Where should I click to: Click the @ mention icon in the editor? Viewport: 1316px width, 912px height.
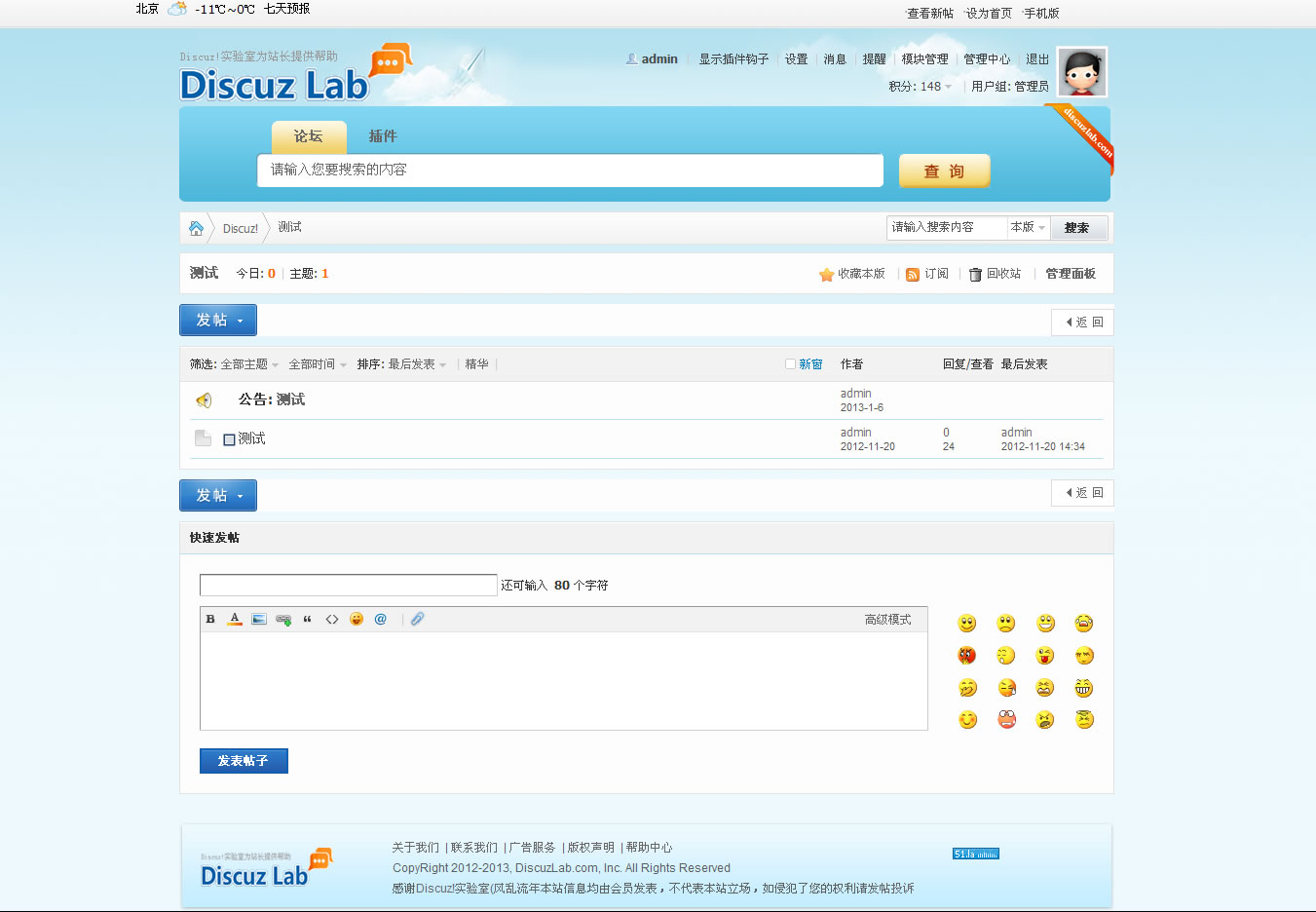click(381, 619)
